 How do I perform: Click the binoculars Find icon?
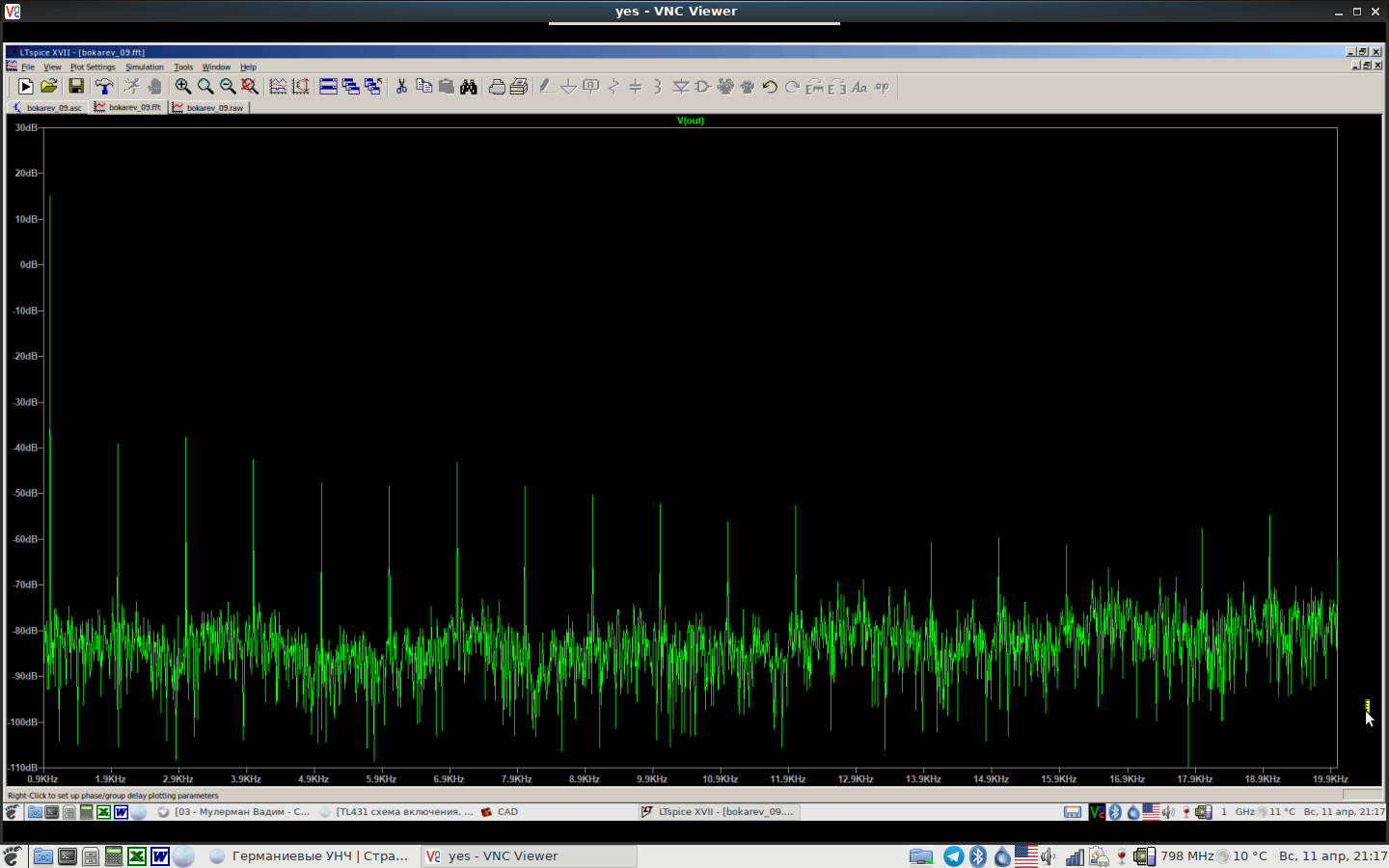point(469,87)
